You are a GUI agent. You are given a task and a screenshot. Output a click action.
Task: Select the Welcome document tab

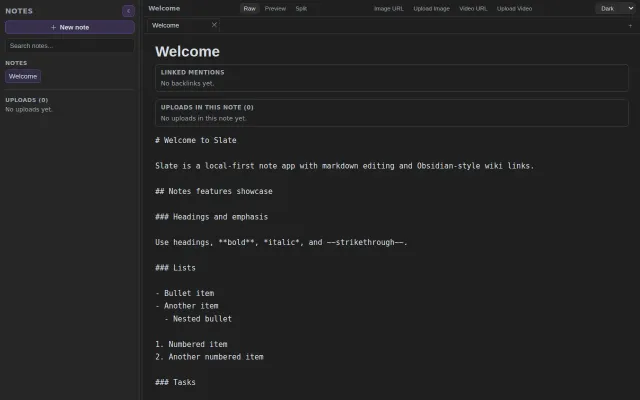(x=183, y=25)
